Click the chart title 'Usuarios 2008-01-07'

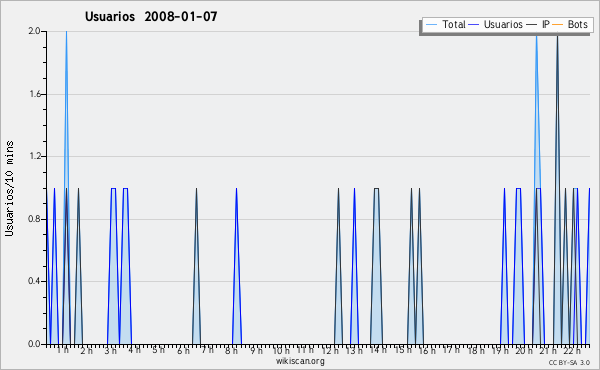click(x=151, y=16)
